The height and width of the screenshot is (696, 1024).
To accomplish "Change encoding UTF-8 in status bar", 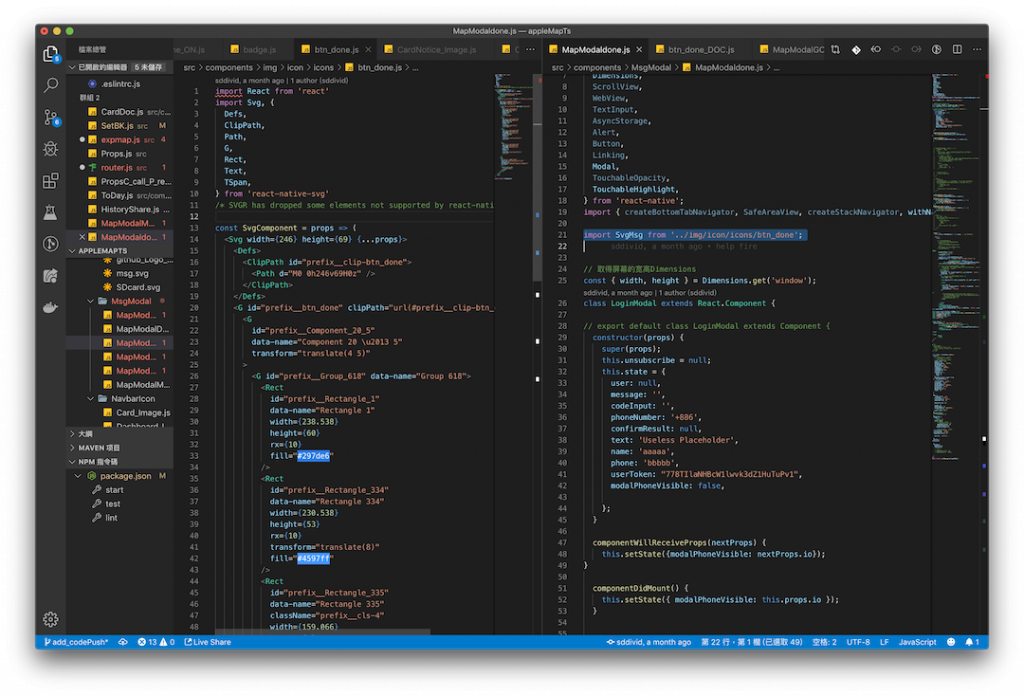I will (857, 642).
